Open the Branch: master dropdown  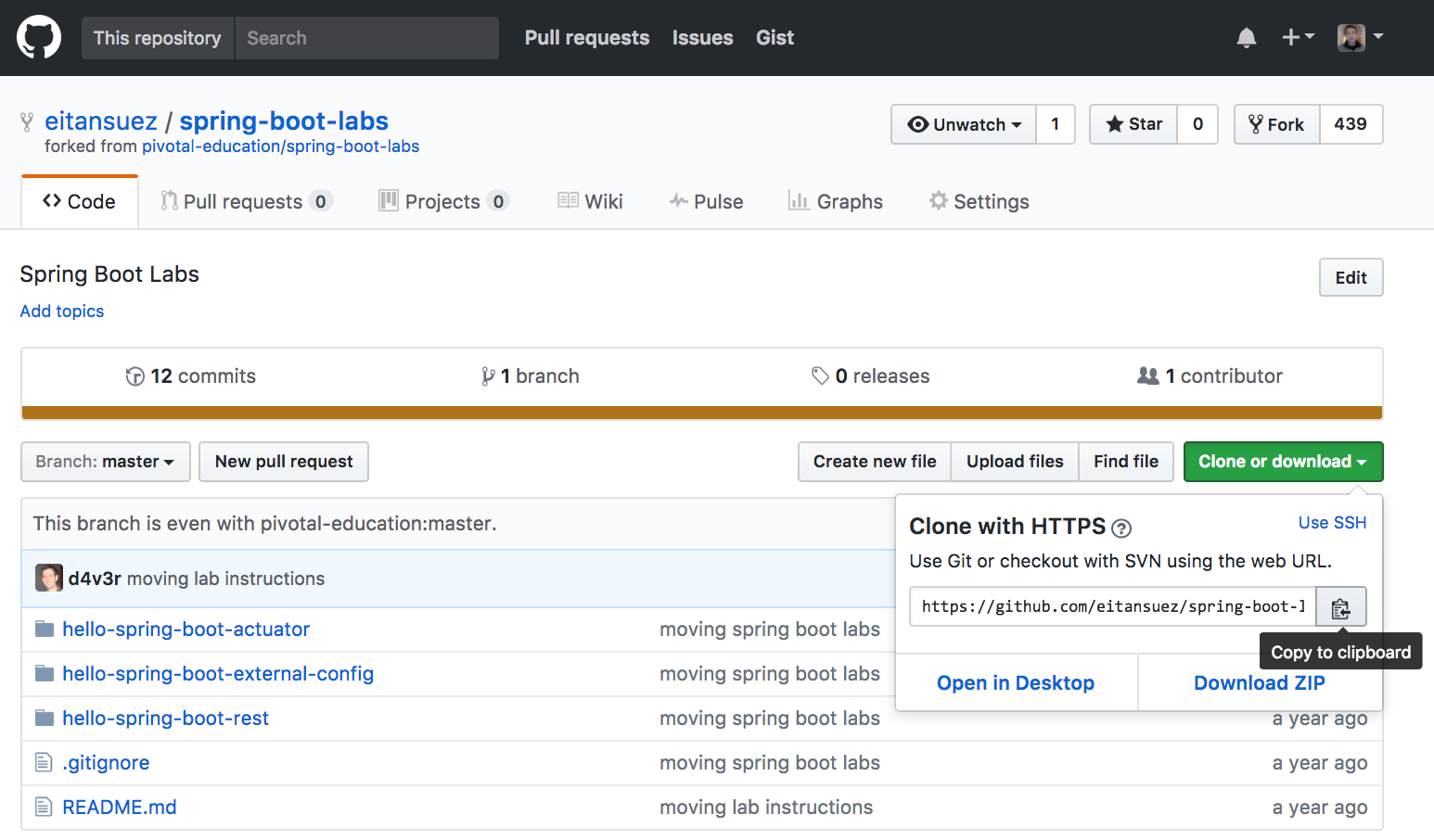coord(106,462)
